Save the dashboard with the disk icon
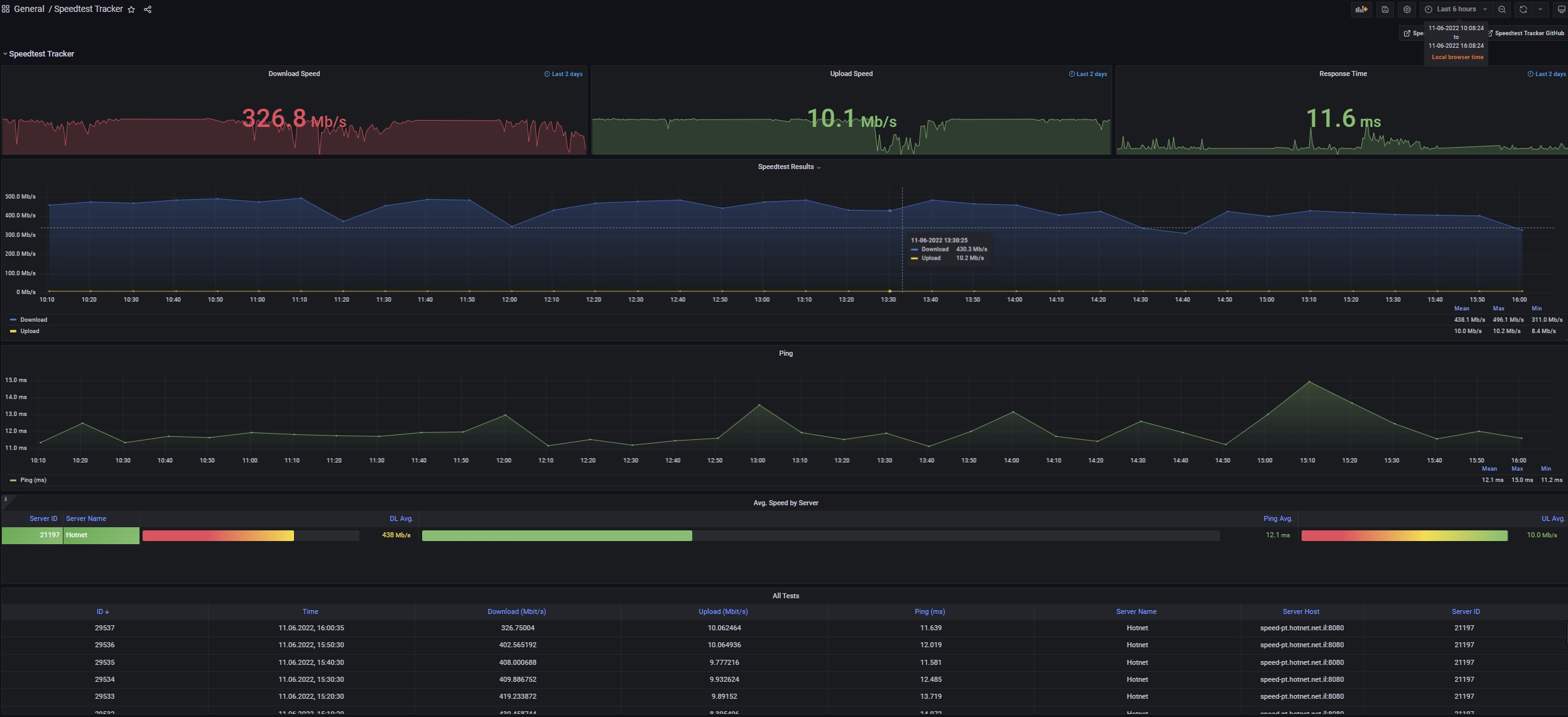This screenshot has height=717, width=1568. coord(1385,9)
